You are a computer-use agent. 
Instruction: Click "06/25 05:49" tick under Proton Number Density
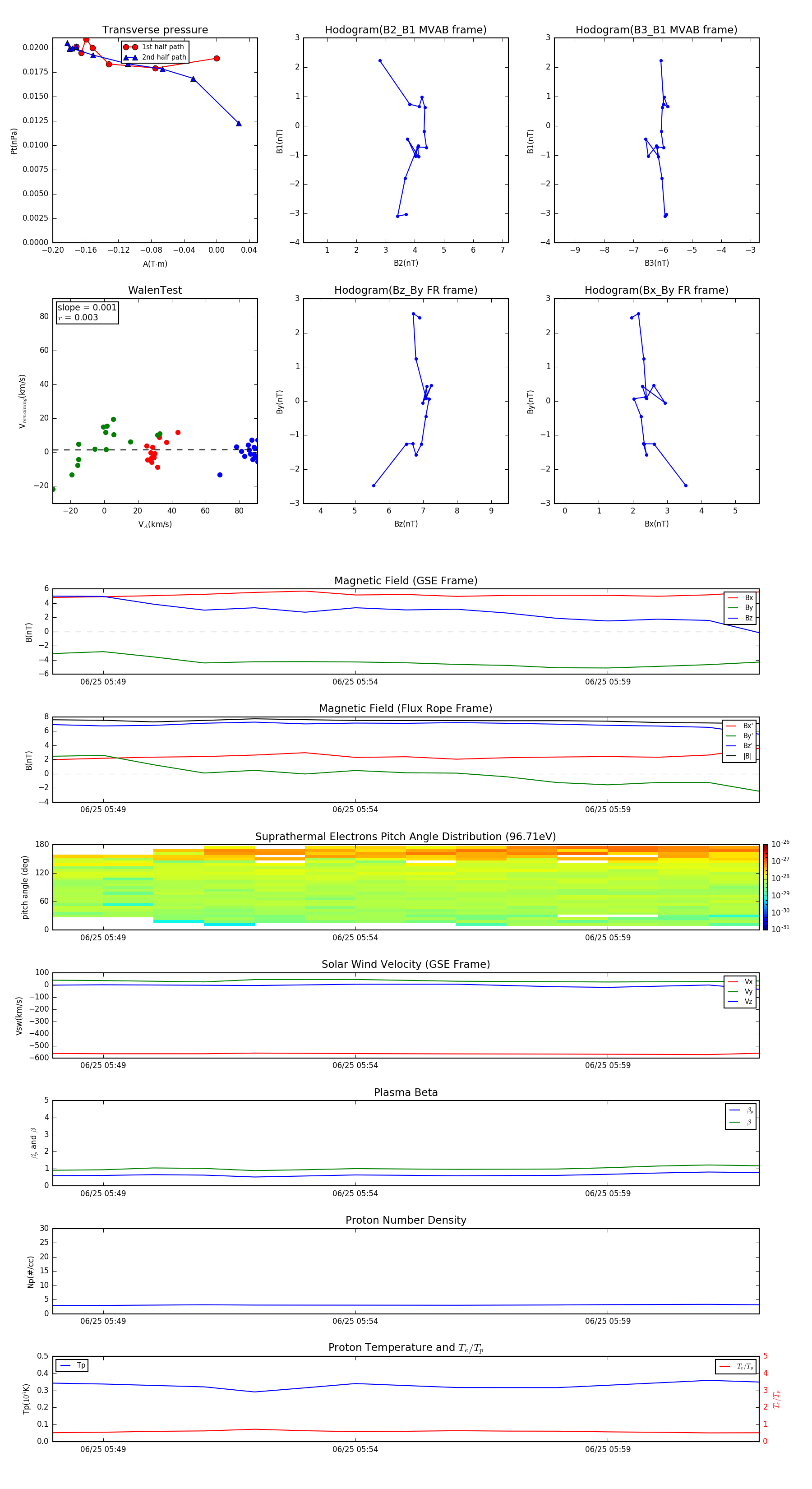coord(103,1321)
